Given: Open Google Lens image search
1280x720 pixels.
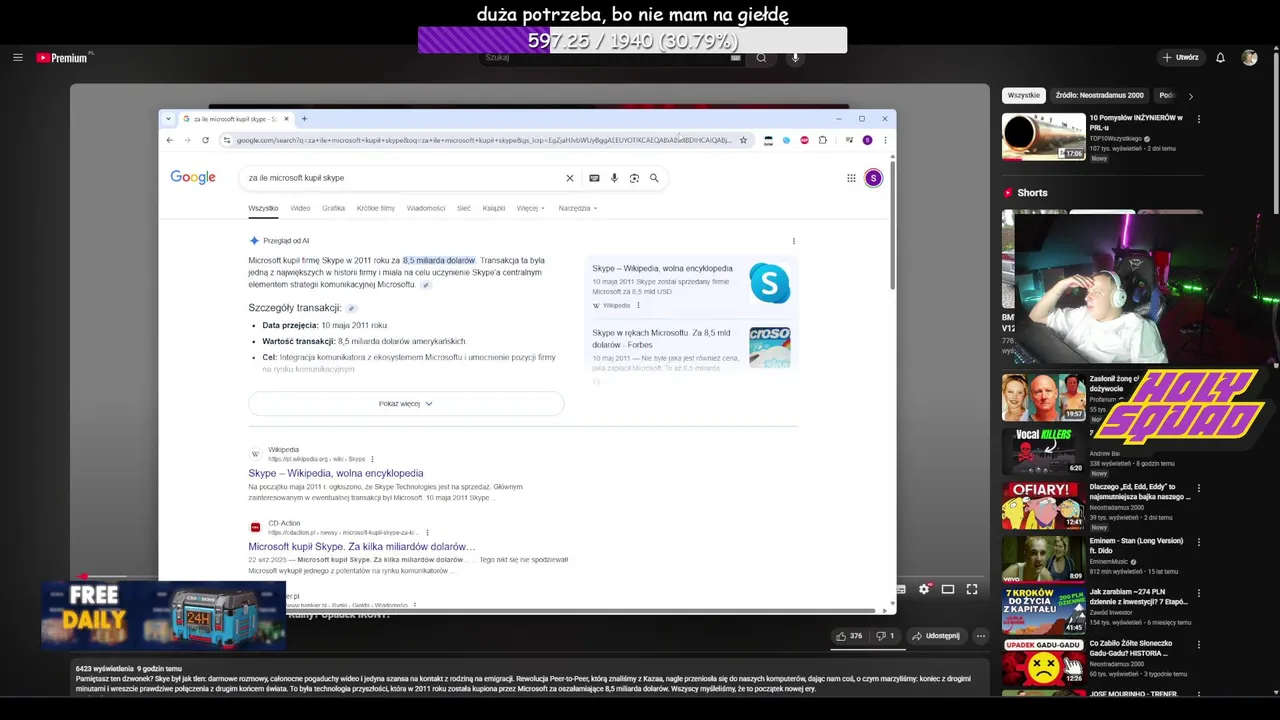Looking at the screenshot, I should [634, 178].
